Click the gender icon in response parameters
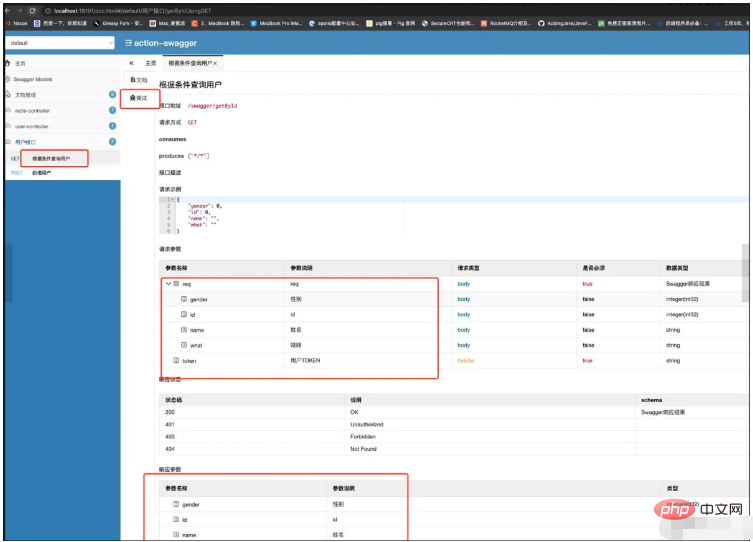The image size is (753, 542). coord(176,504)
